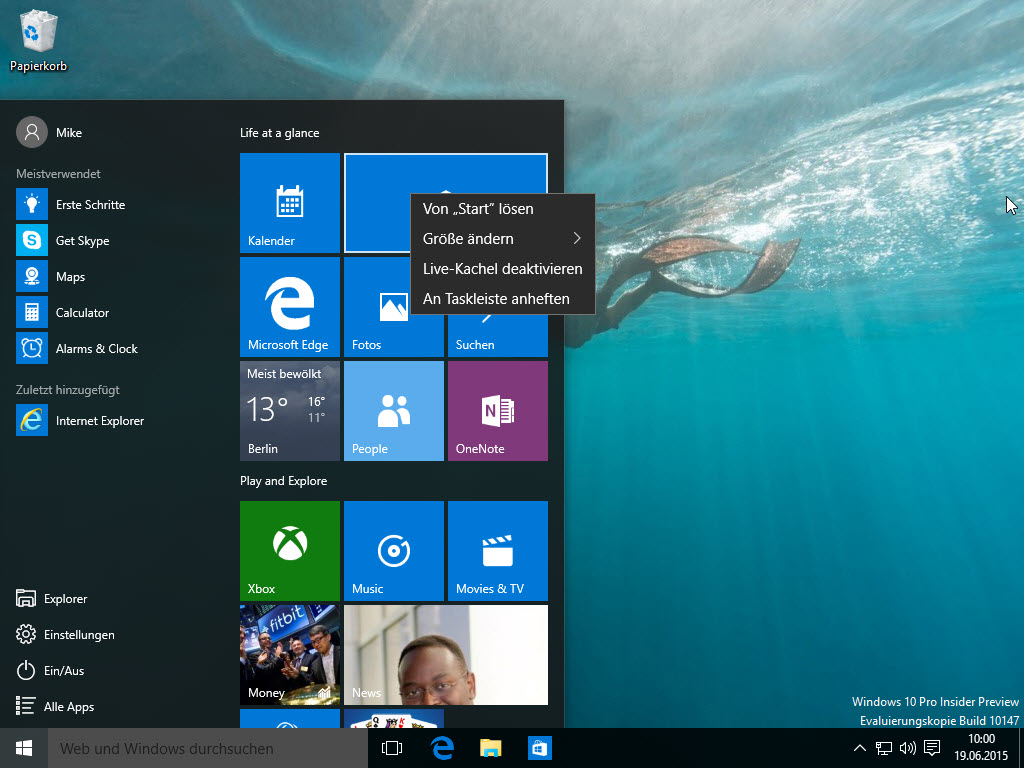Open the People tile
Screen dimensions: 1024x768
[394, 411]
